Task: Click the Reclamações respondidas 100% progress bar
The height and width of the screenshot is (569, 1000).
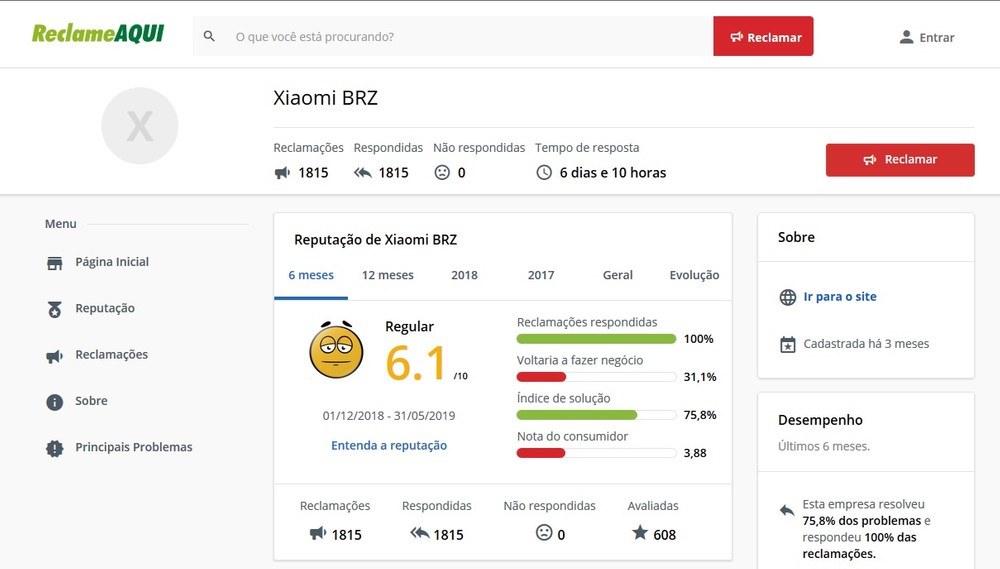Action: click(596, 339)
